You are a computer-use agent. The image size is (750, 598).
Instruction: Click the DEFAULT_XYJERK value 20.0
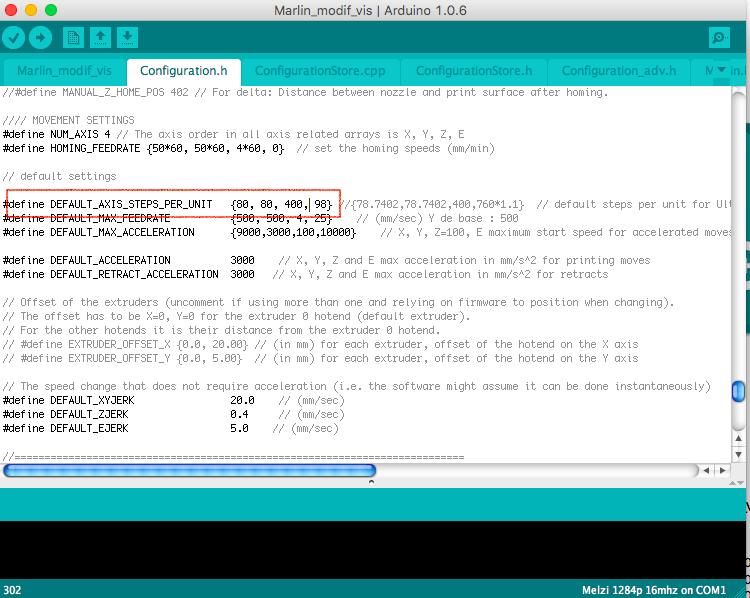pyautogui.click(x=243, y=400)
